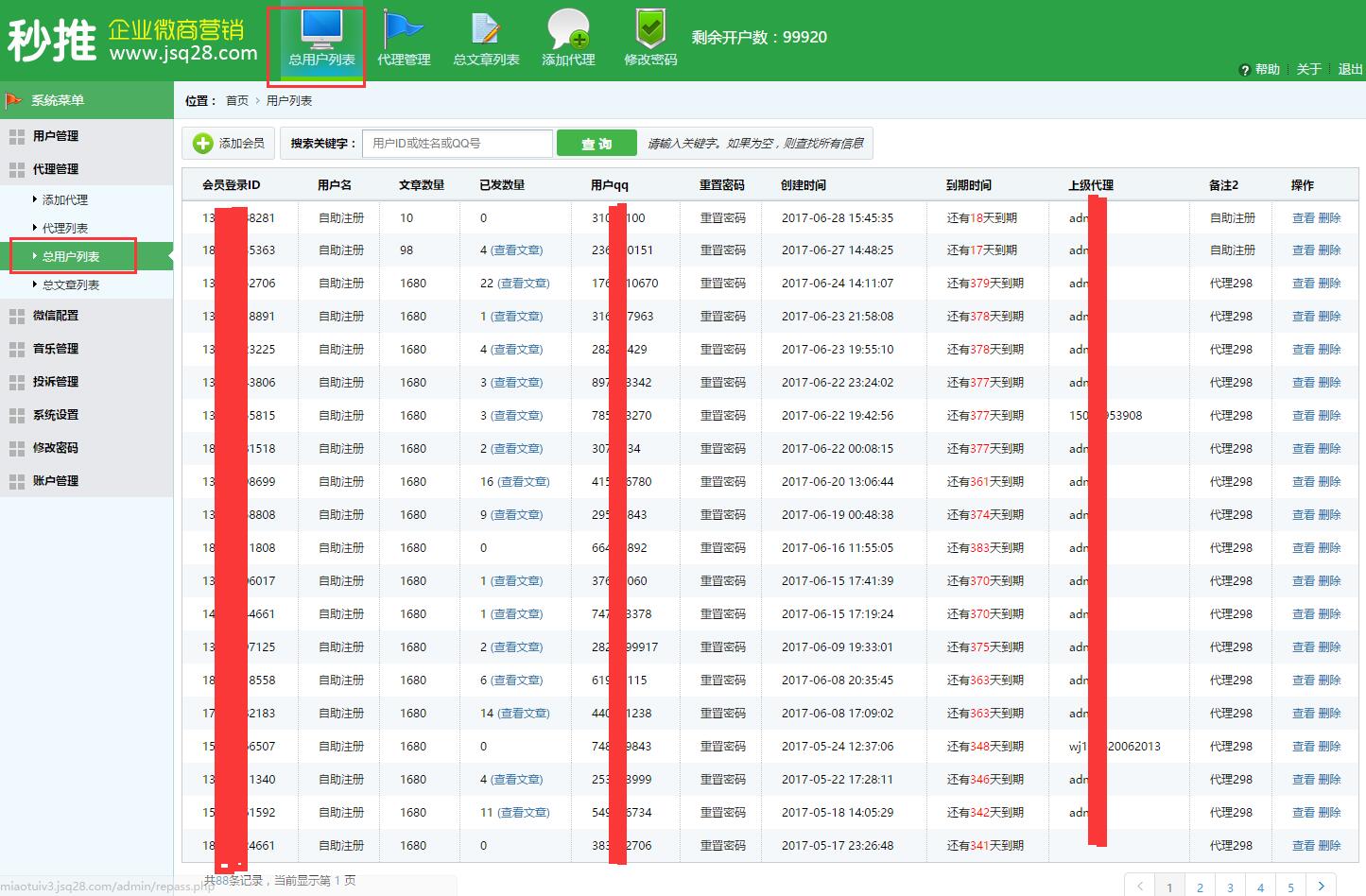Viewport: 1366px width, 896px height.
Task: Click the 秒推 logo at top left
Action: coord(52,42)
